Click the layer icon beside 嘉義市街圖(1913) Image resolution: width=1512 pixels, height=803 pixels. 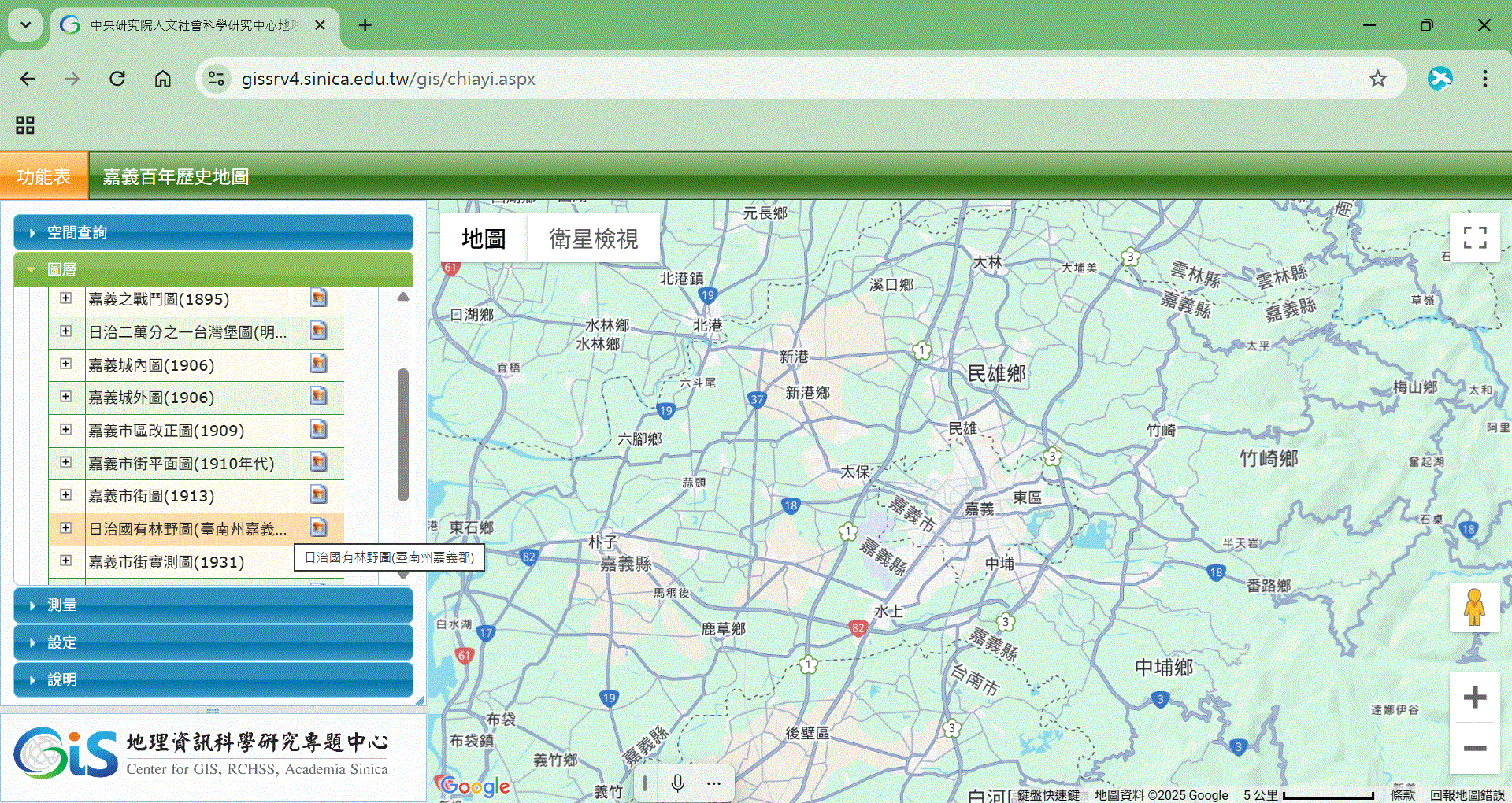click(318, 495)
